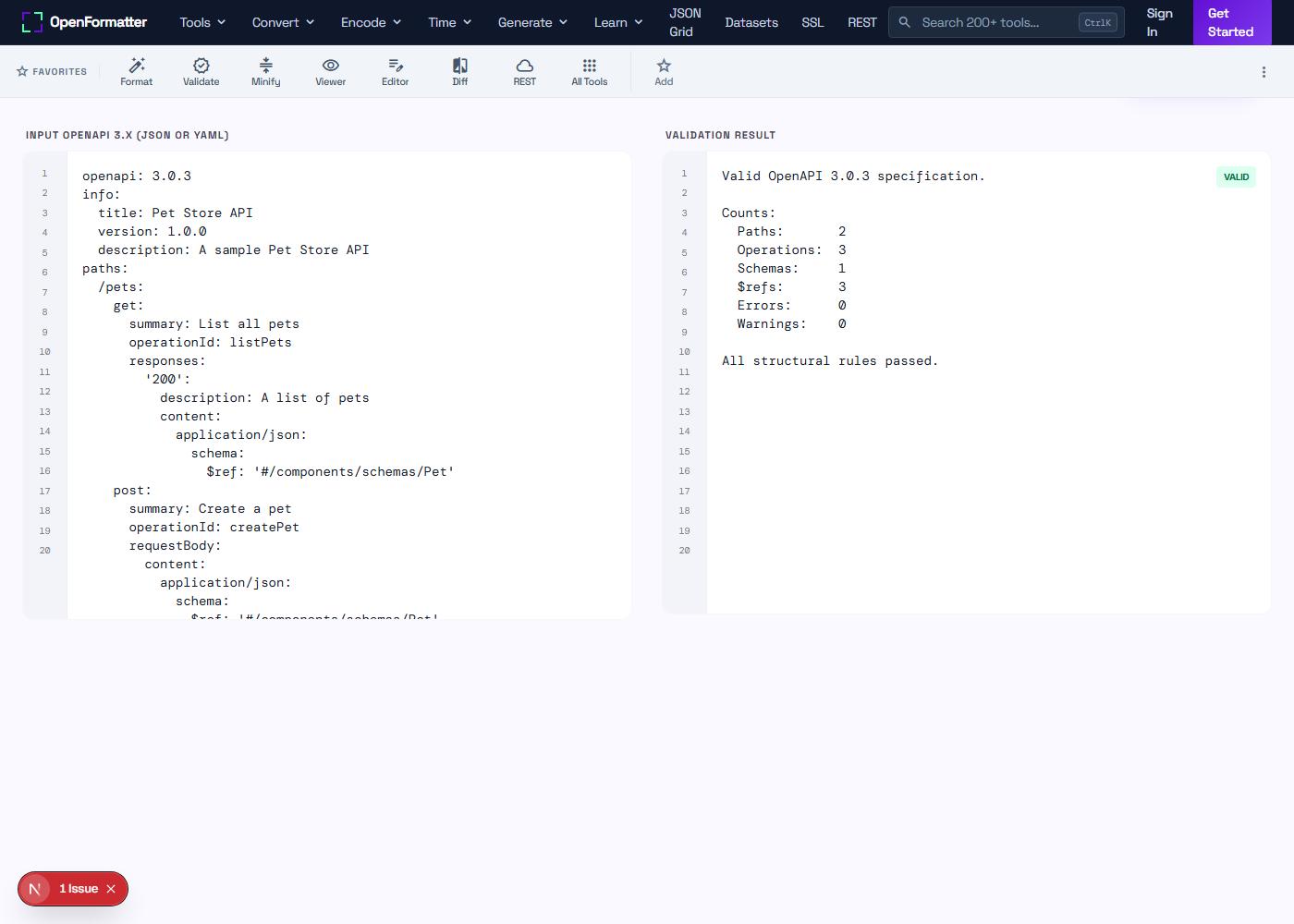Click the Favorites star label

pos(52,71)
